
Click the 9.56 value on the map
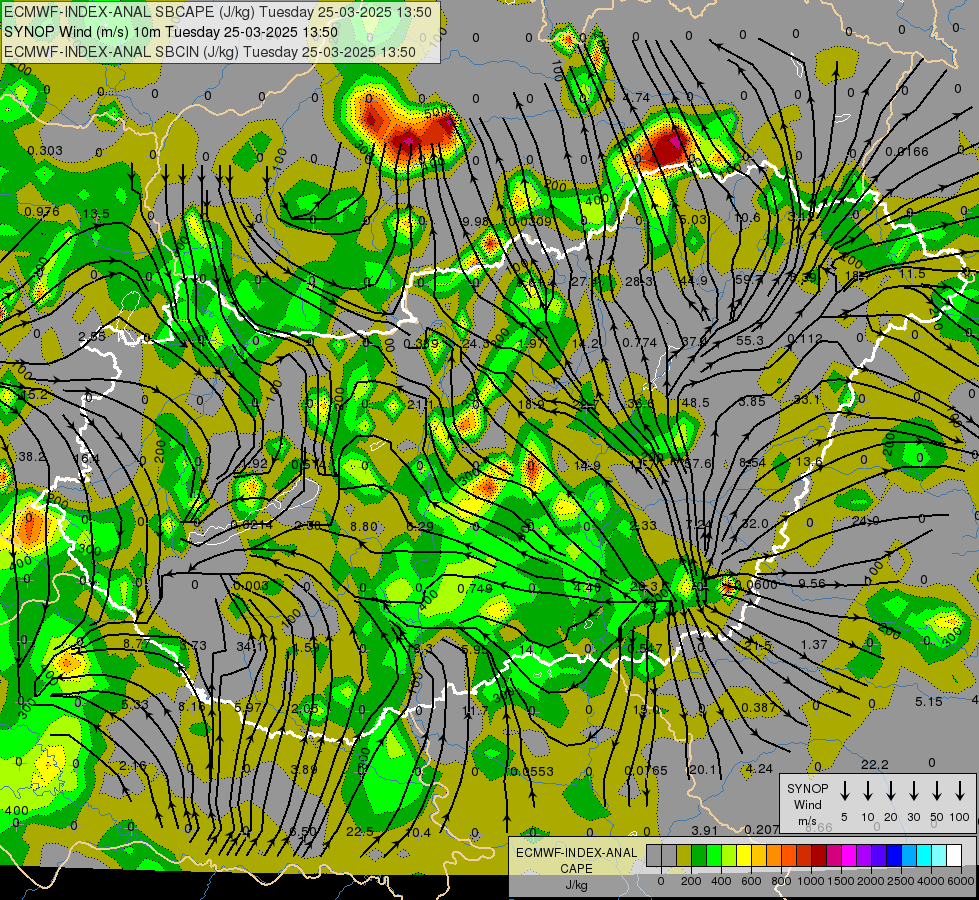point(812,584)
